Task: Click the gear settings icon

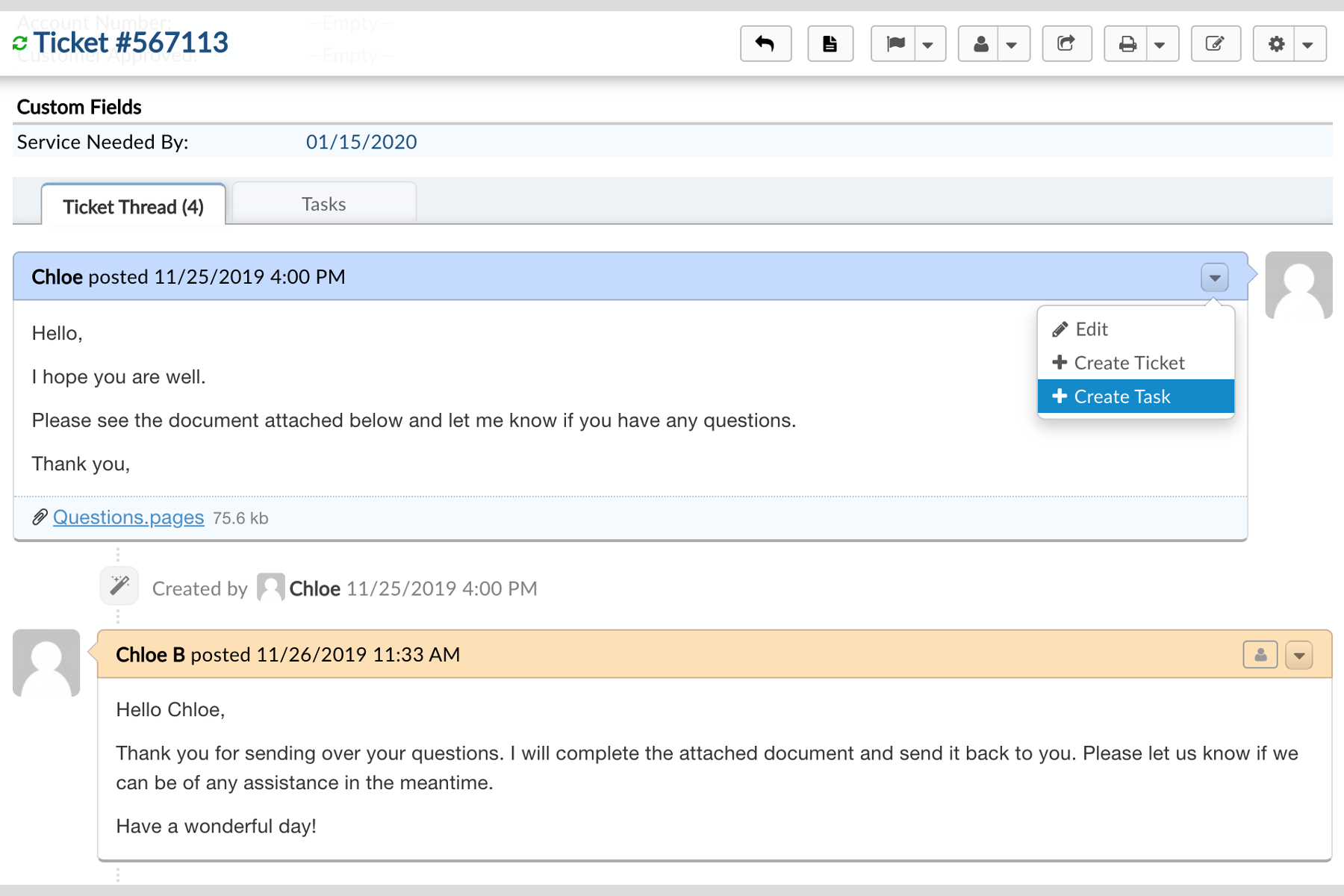Action: pyautogui.click(x=1276, y=44)
